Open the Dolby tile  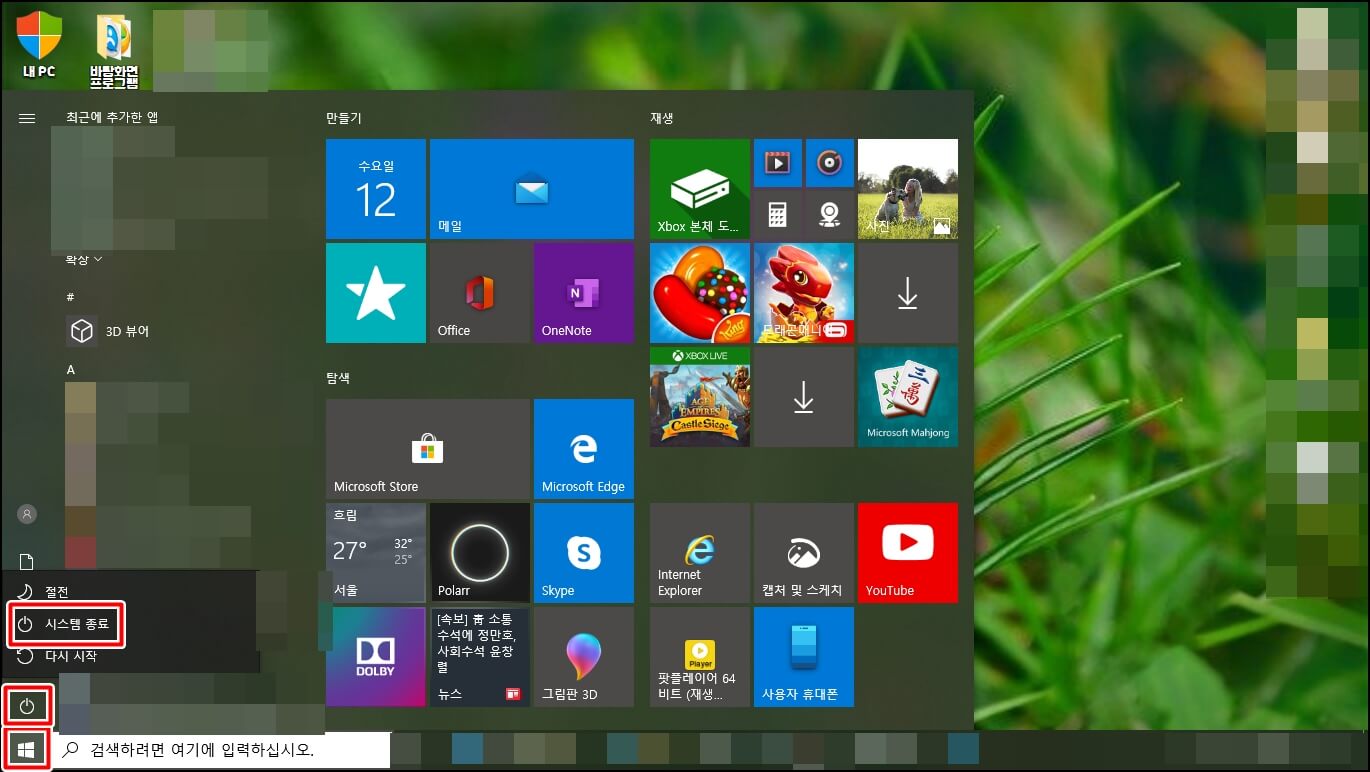coord(376,657)
